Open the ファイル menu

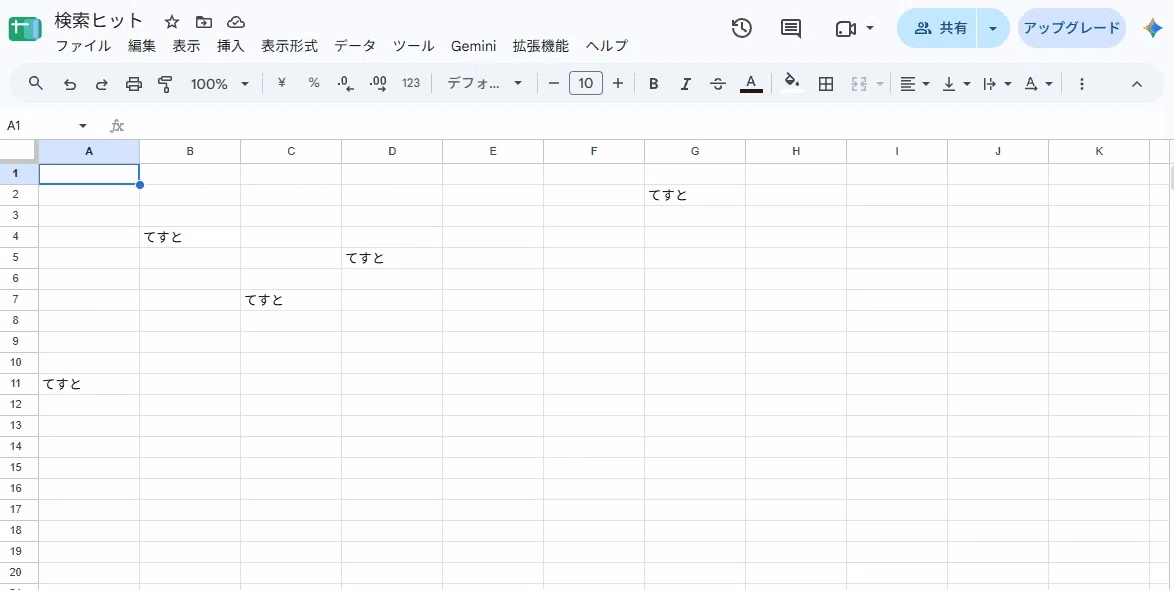pos(84,46)
